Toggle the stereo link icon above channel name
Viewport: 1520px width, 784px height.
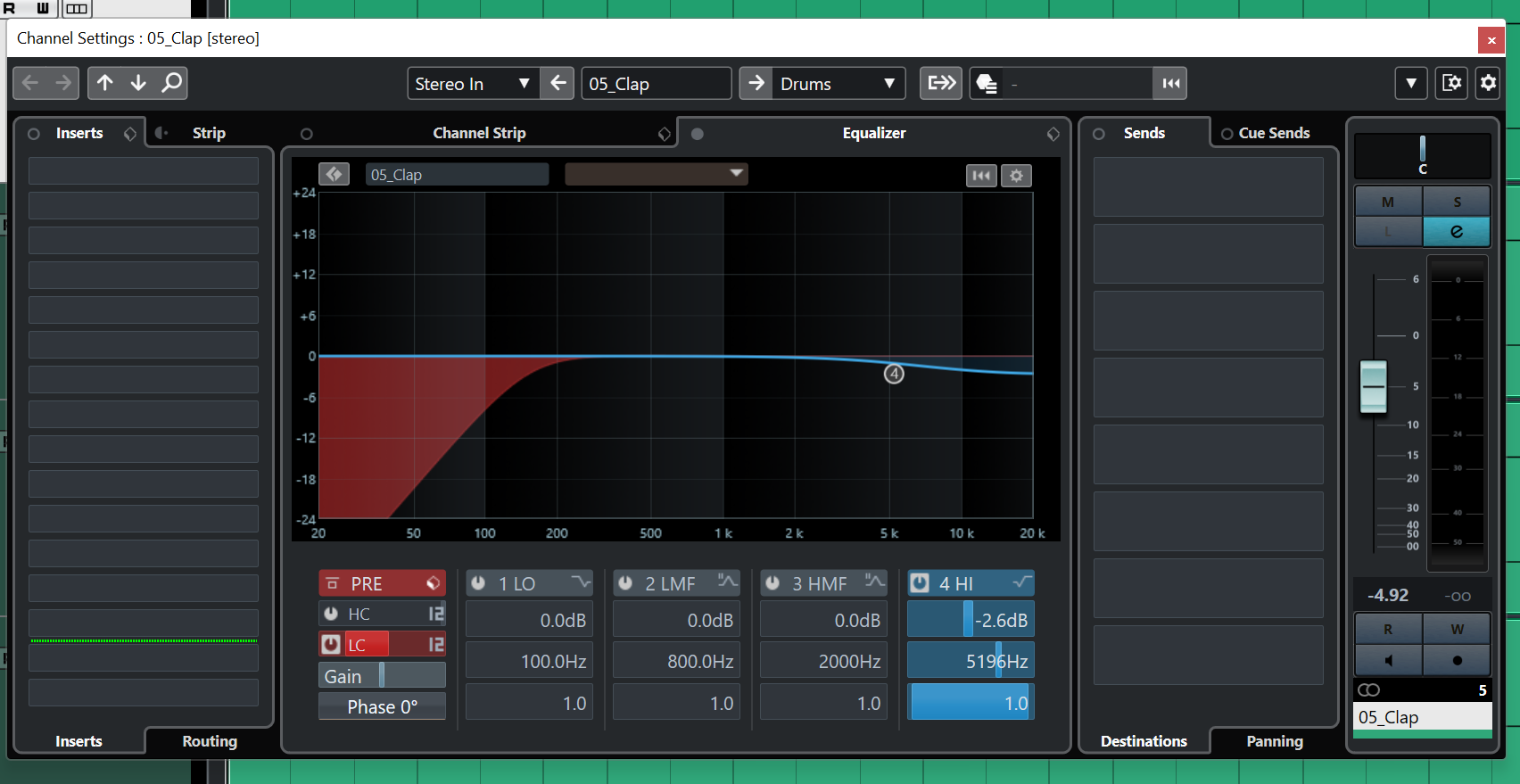1368,689
